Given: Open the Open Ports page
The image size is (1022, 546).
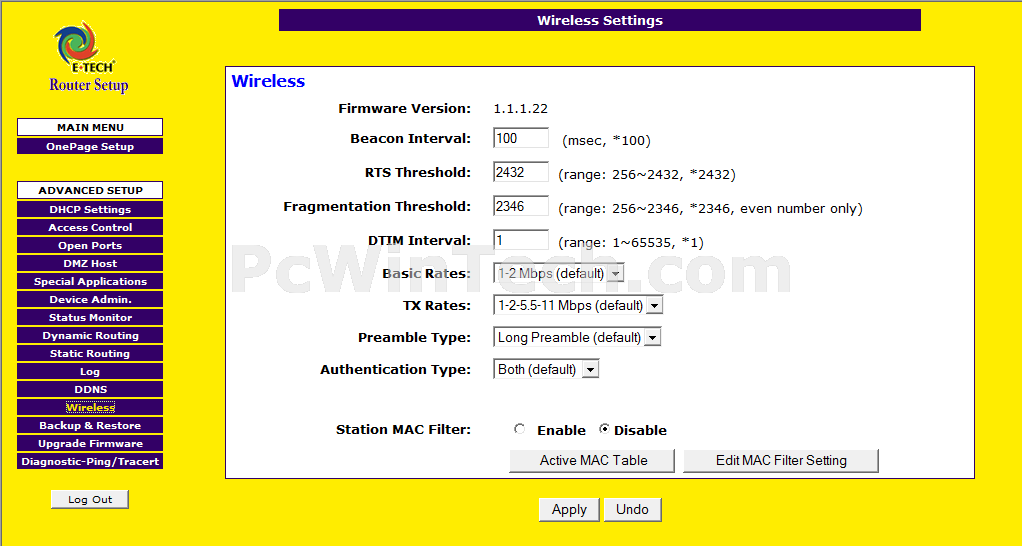Looking at the screenshot, I should point(90,246).
